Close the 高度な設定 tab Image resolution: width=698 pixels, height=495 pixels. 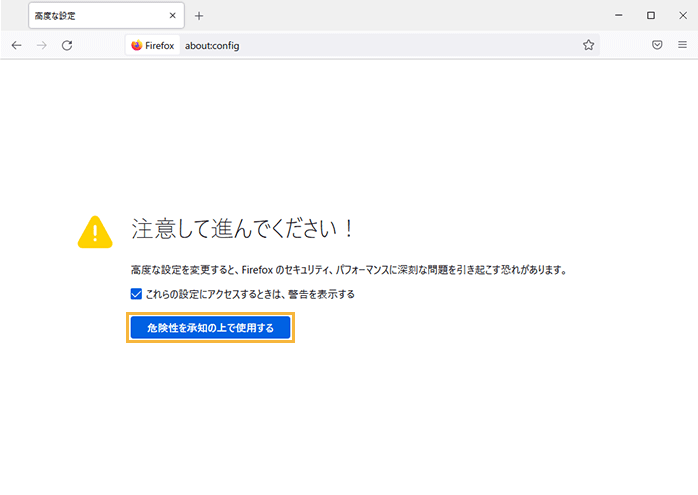click(173, 16)
